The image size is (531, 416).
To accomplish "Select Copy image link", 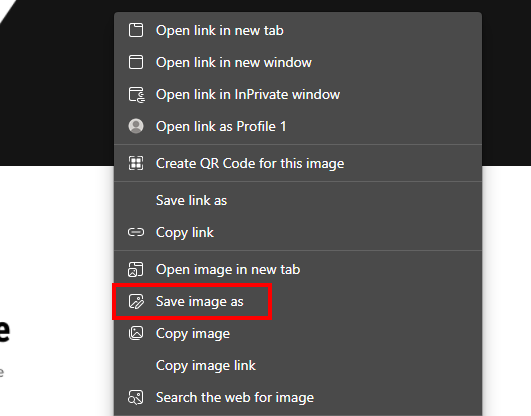I will [298, 366].
